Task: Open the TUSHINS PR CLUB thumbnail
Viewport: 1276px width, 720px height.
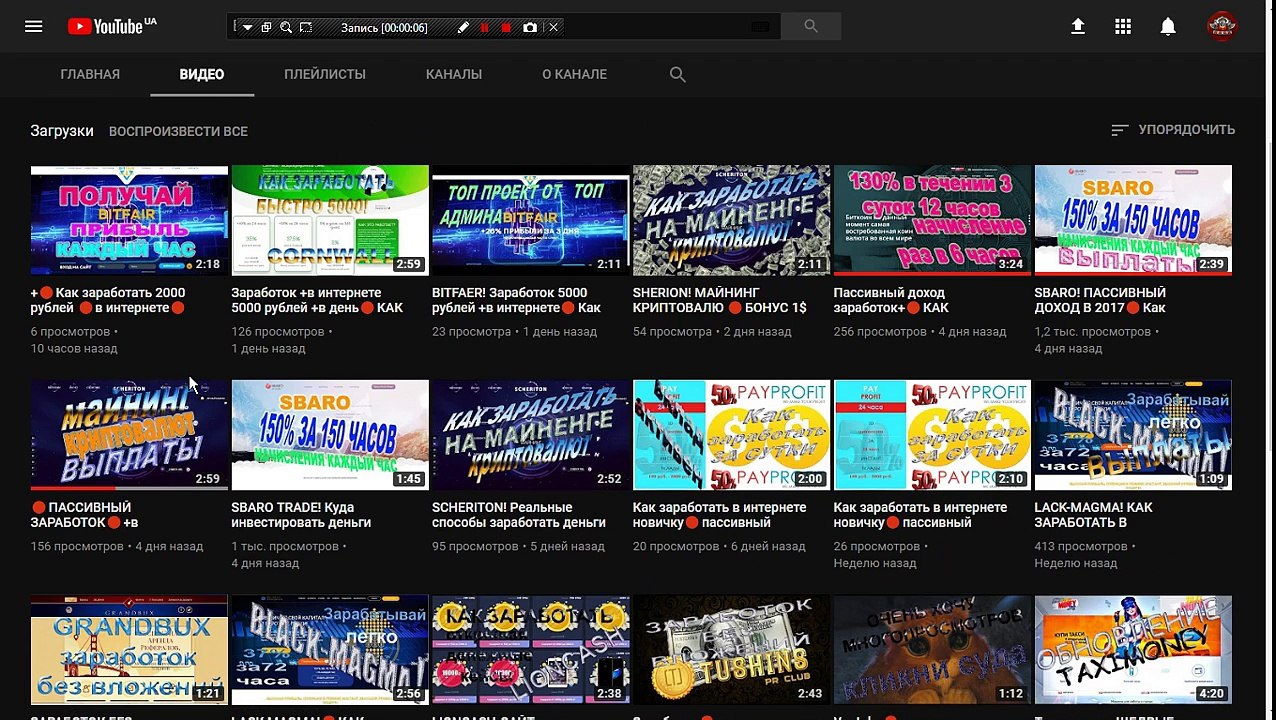Action: click(732, 650)
